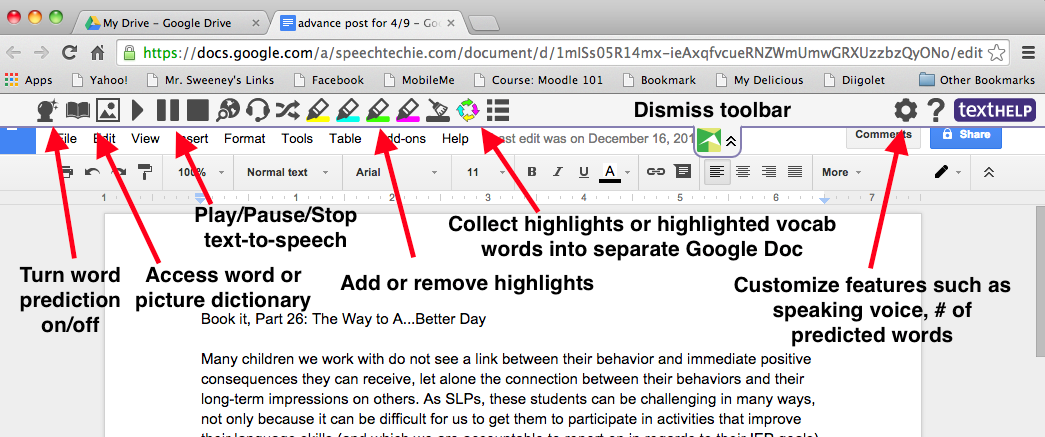Click the texthelp logo

pos(995,110)
